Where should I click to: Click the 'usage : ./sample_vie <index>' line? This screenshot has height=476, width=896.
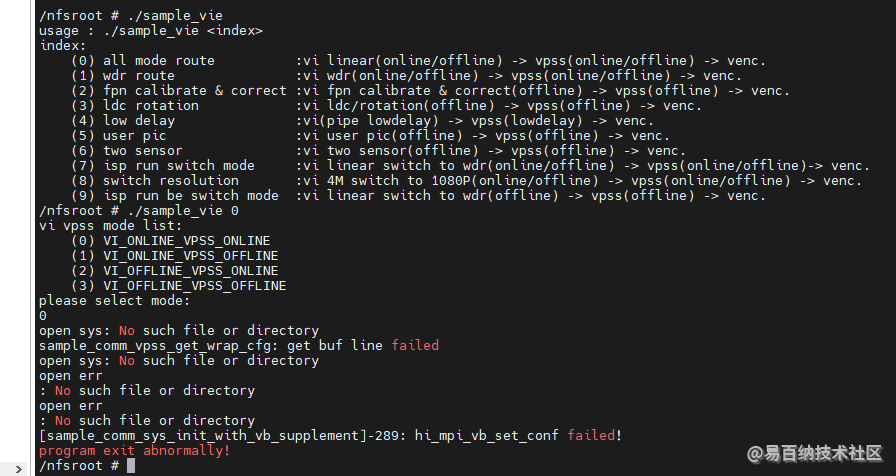click(151, 31)
